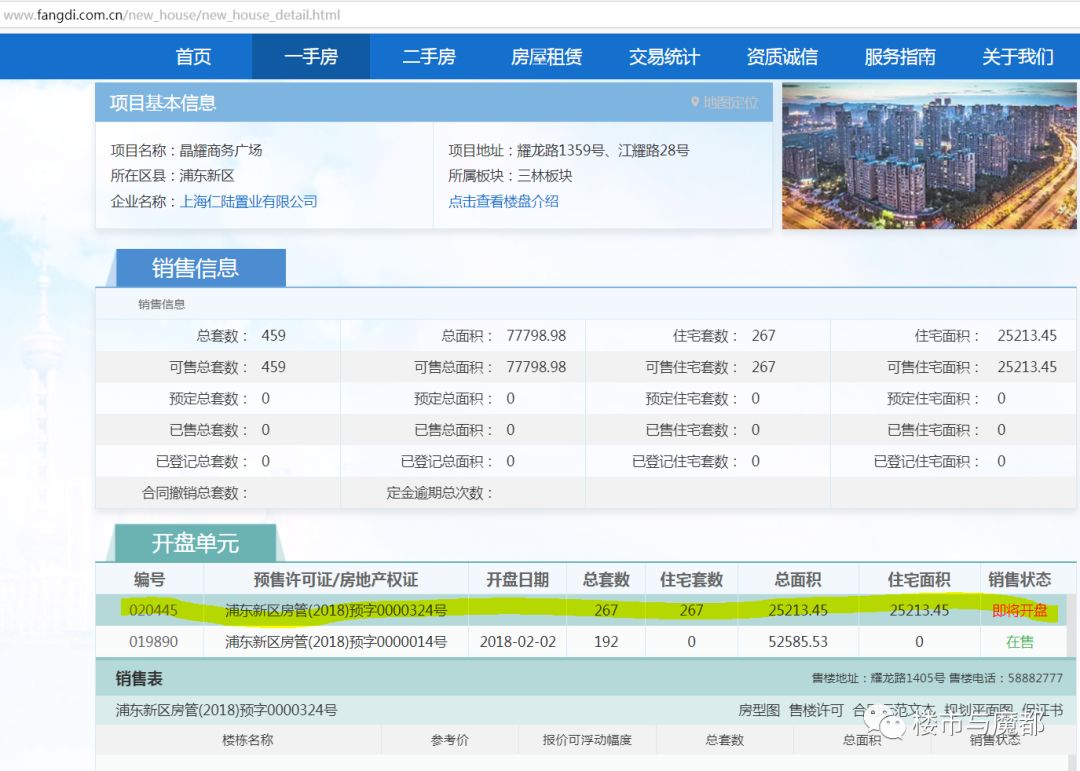This screenshot has width=1080, height=771.
Task: Open the 房型图 floor plan link
Action: point(759,710)
